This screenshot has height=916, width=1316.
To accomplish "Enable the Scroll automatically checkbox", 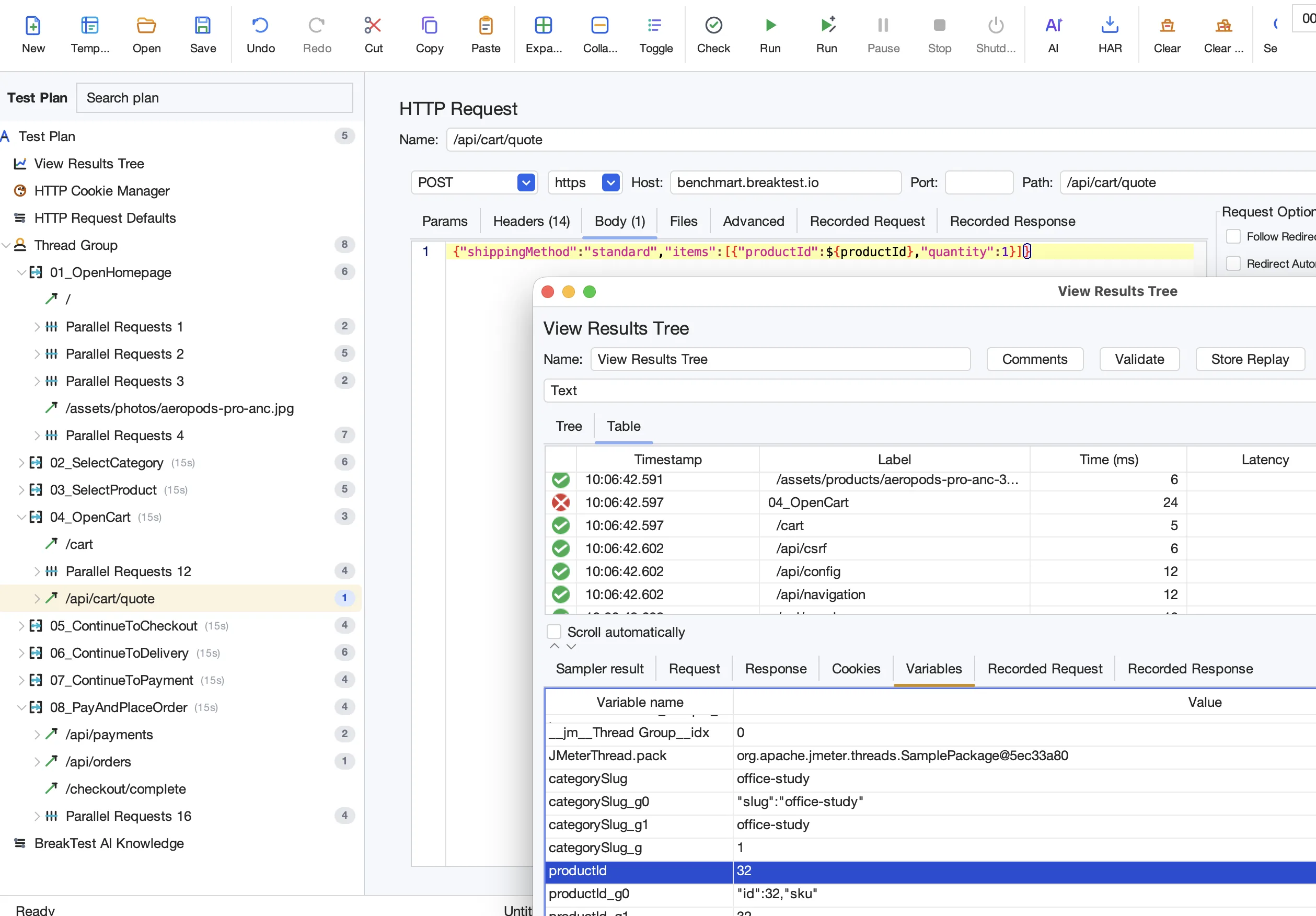I will click(553, 632).
